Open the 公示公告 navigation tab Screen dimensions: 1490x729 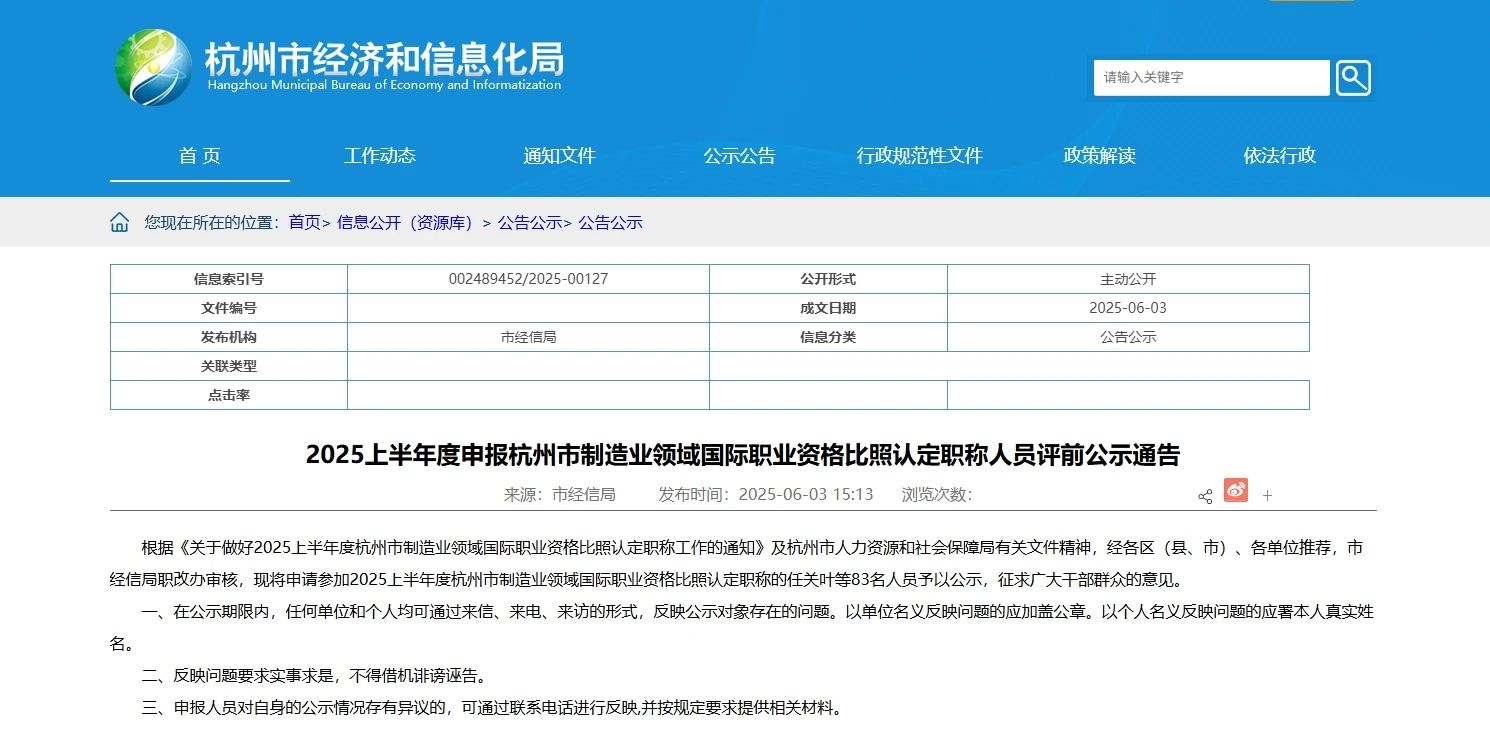739,155
